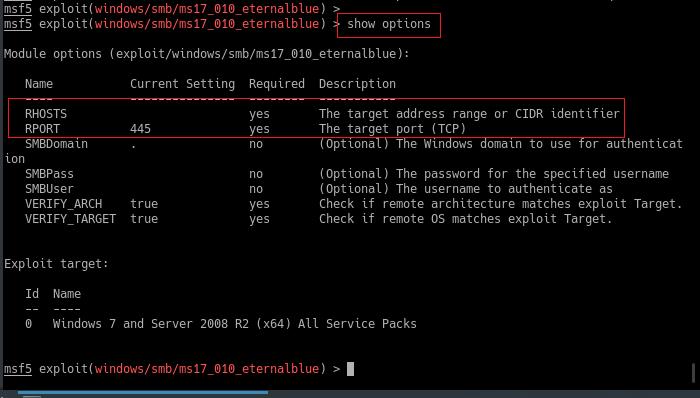
Task: Click the 'Required' column header
Action: tap(277, 84)
